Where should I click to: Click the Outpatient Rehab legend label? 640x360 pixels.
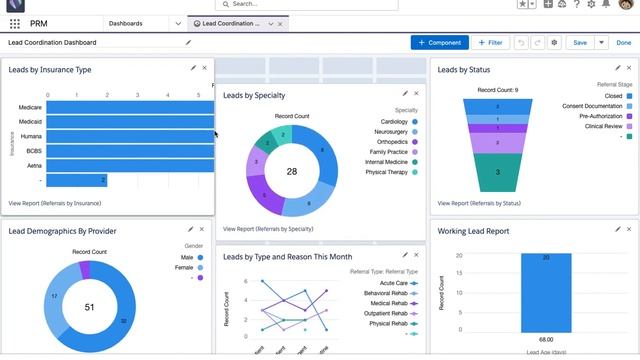click(x=386, y=313)
